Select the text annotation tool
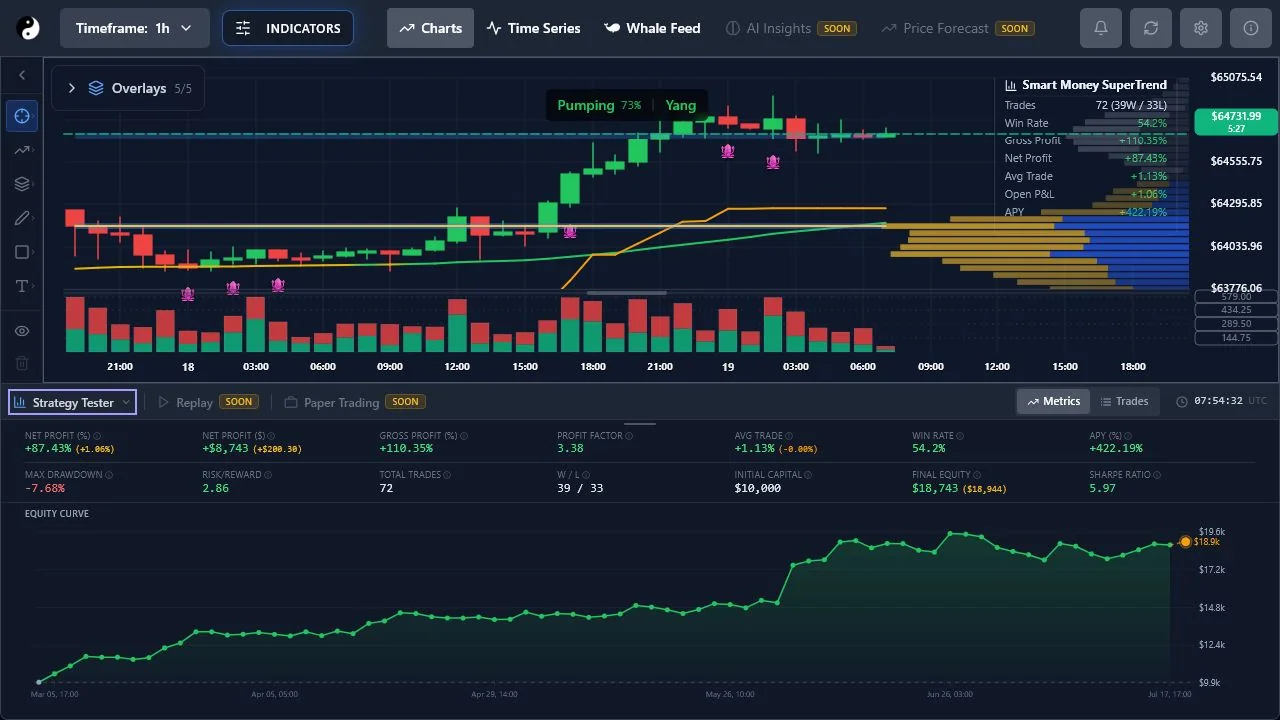1280x720 pixels. tap(22, 286)
